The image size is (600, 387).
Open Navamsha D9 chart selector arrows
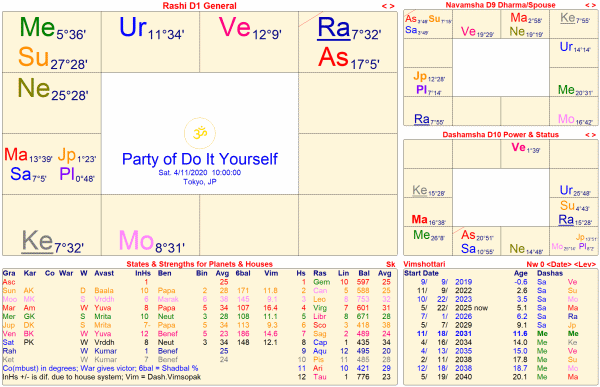591,5
